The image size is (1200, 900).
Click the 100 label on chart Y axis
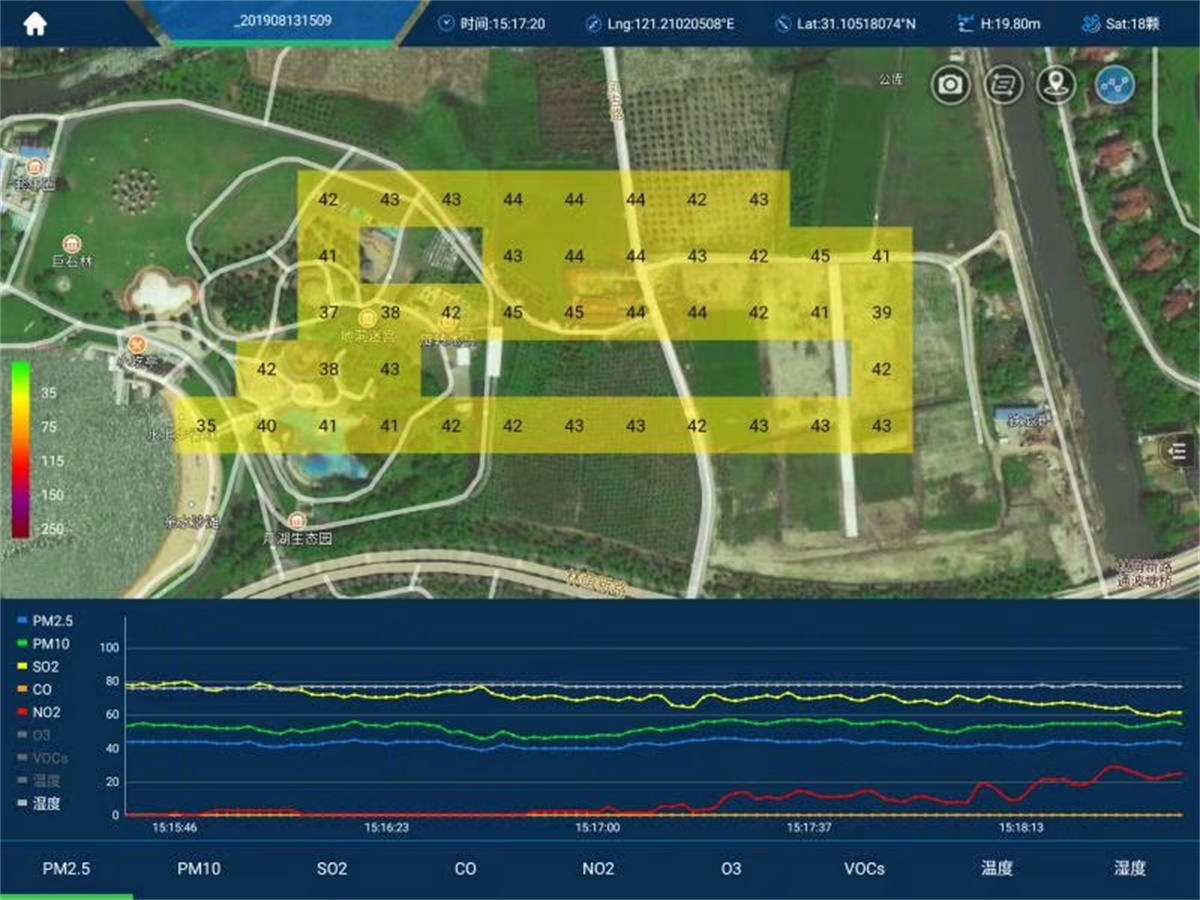click(109, 648)
